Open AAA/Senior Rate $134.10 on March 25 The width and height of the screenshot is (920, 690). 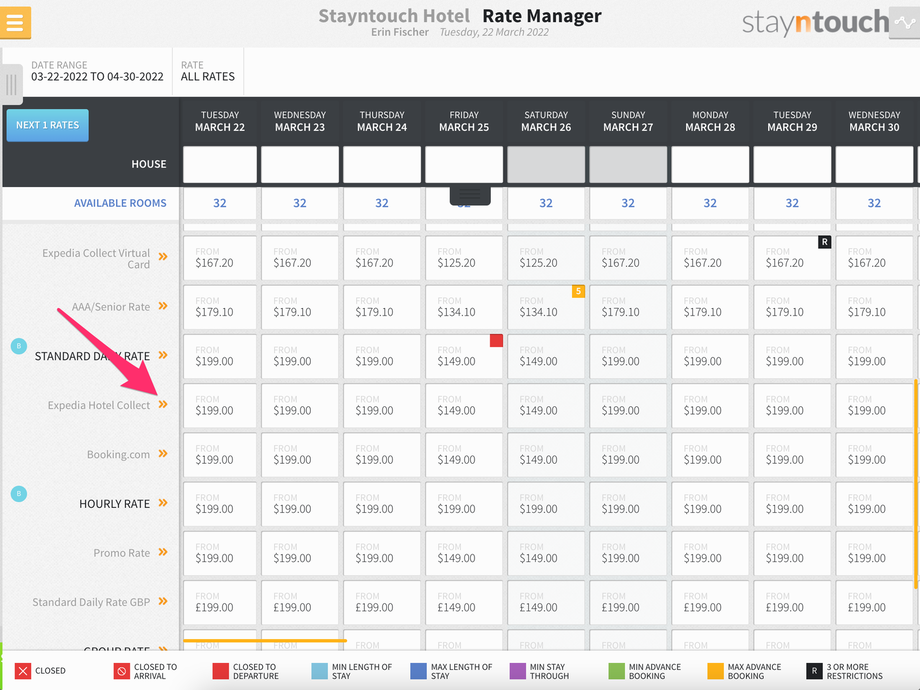click(464, 307)
